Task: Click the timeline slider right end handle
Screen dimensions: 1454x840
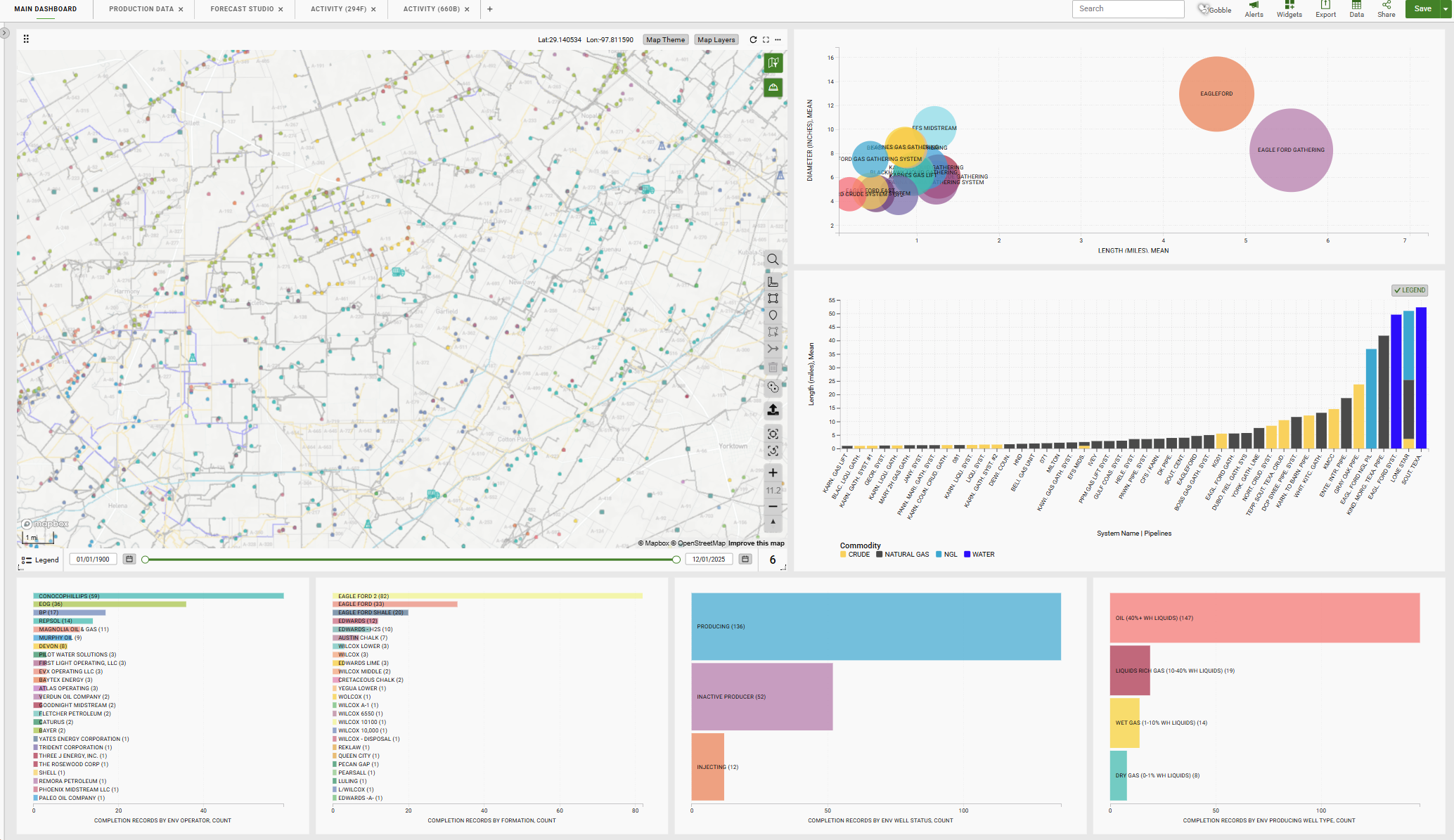Action: [x=676, y=560]
